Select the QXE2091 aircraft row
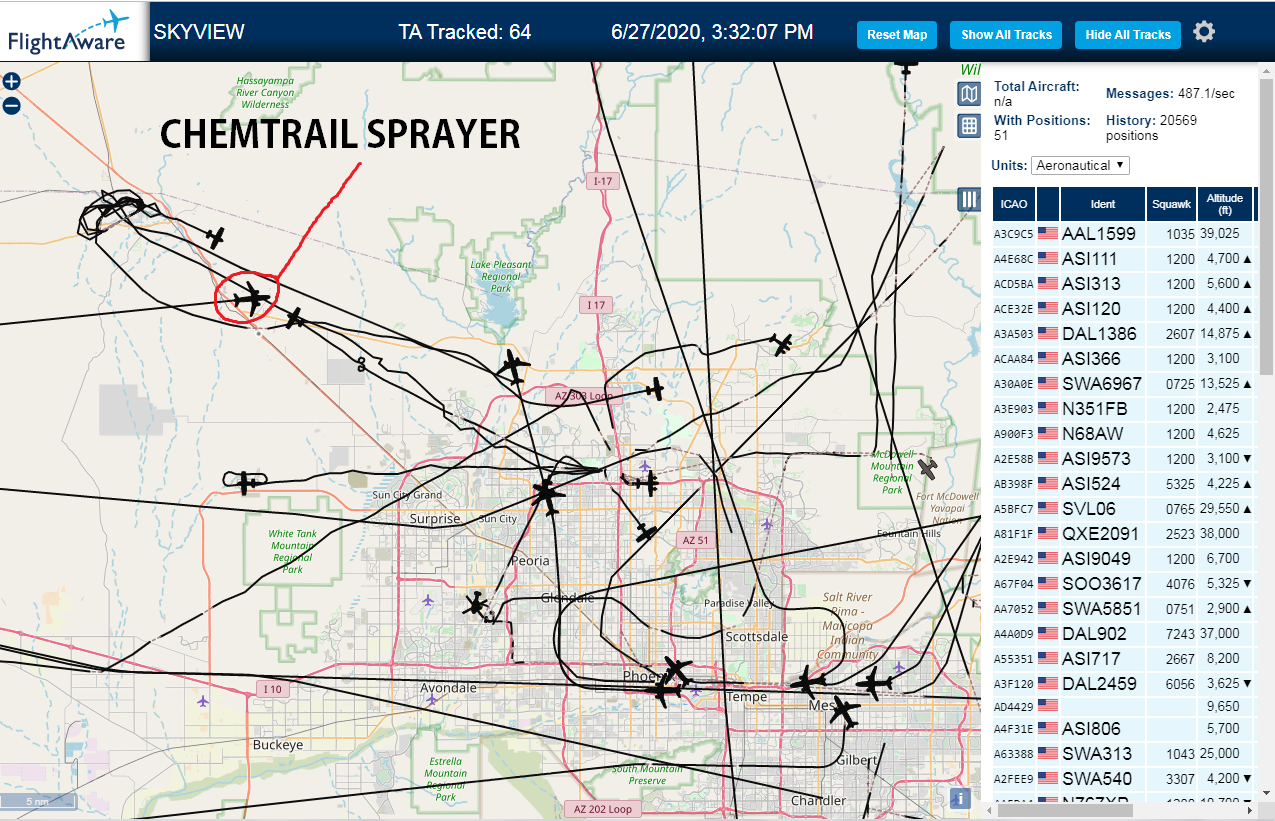Viewport: 1275px width, 821px height. click(1123, 533)
